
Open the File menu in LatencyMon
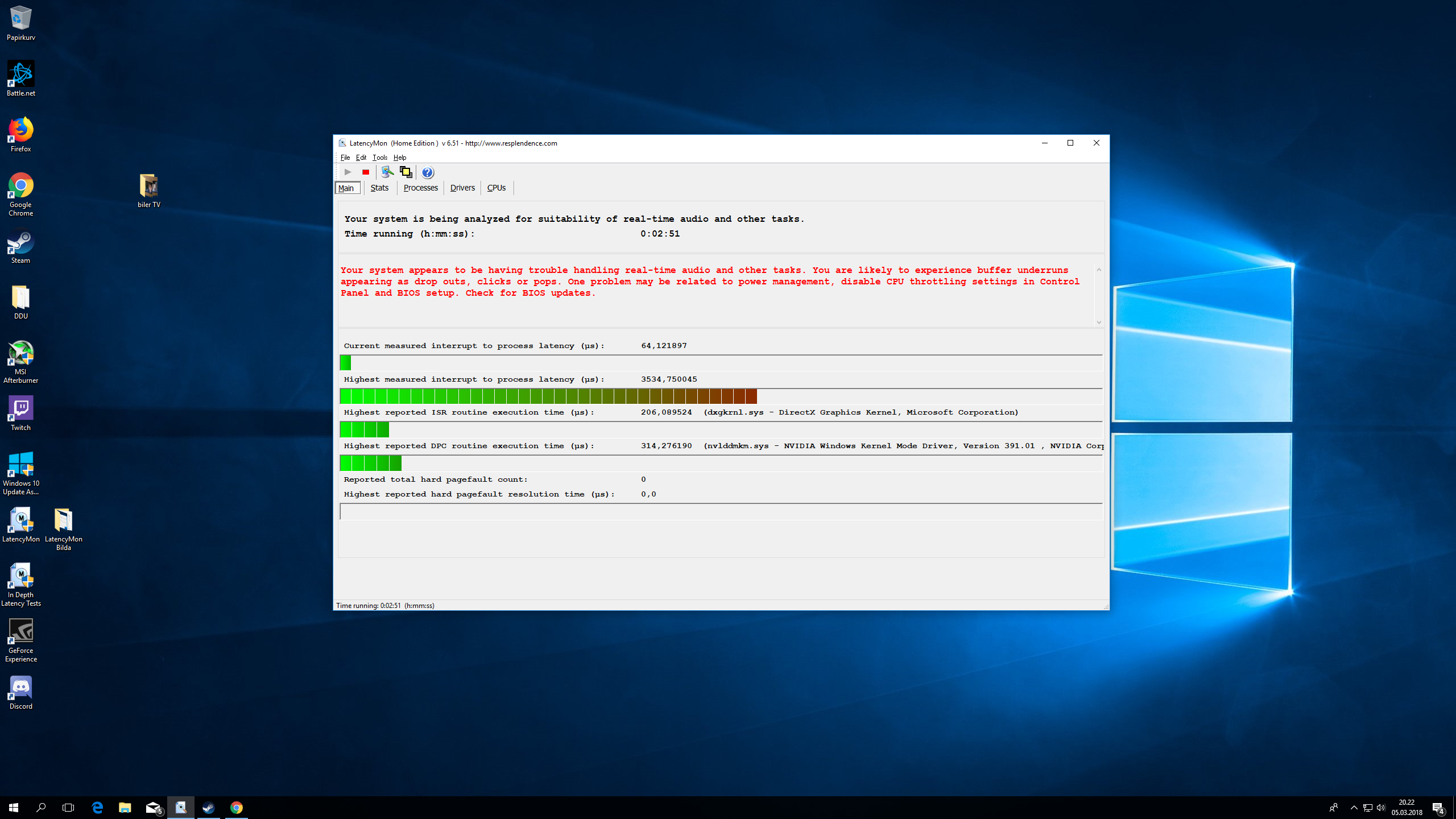point(345,158)
